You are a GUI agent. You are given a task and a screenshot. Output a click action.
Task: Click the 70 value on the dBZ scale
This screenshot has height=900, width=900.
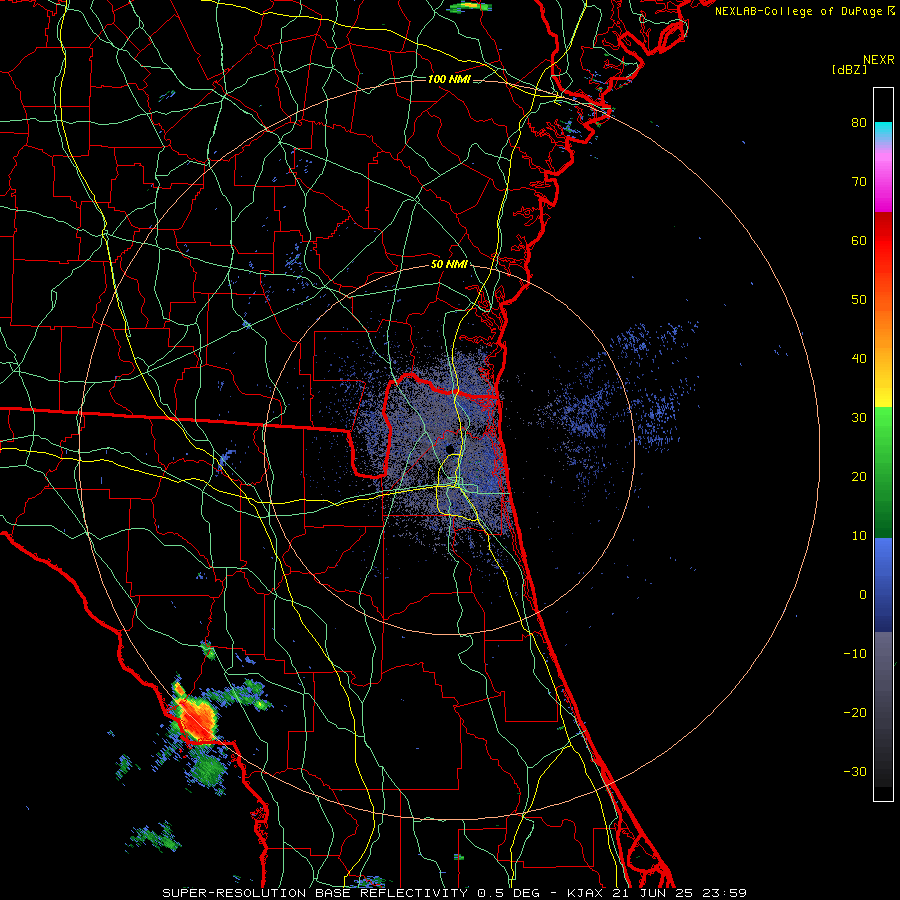click(x=859, y=182)
